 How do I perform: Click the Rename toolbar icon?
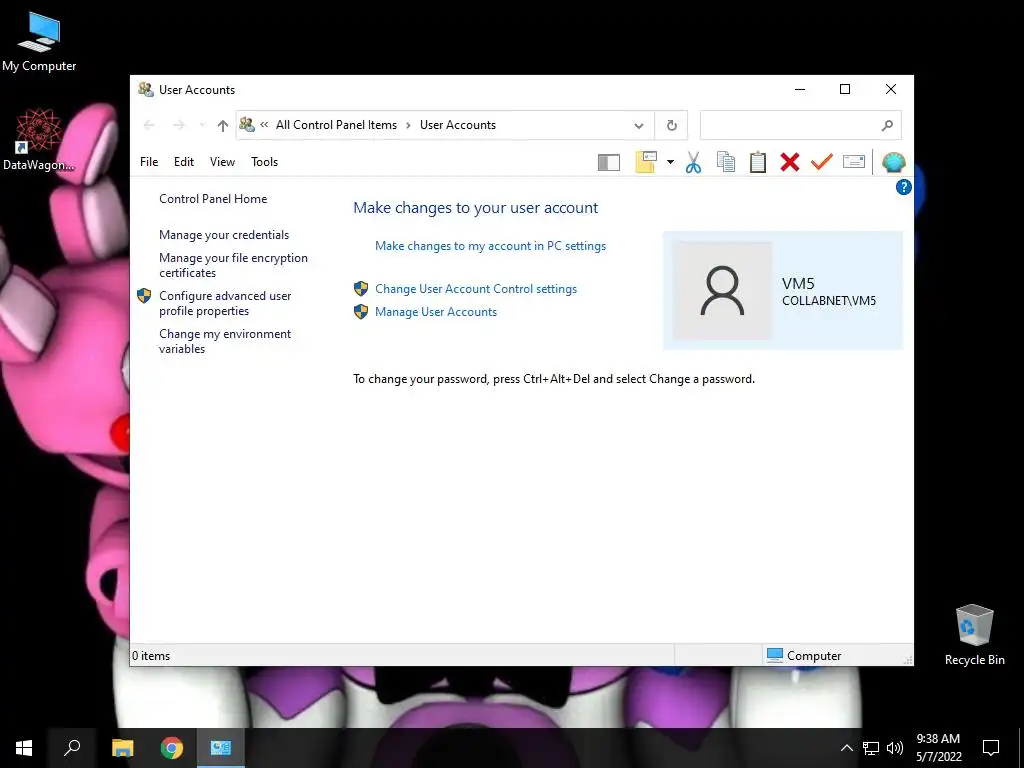tap(854, 162)
